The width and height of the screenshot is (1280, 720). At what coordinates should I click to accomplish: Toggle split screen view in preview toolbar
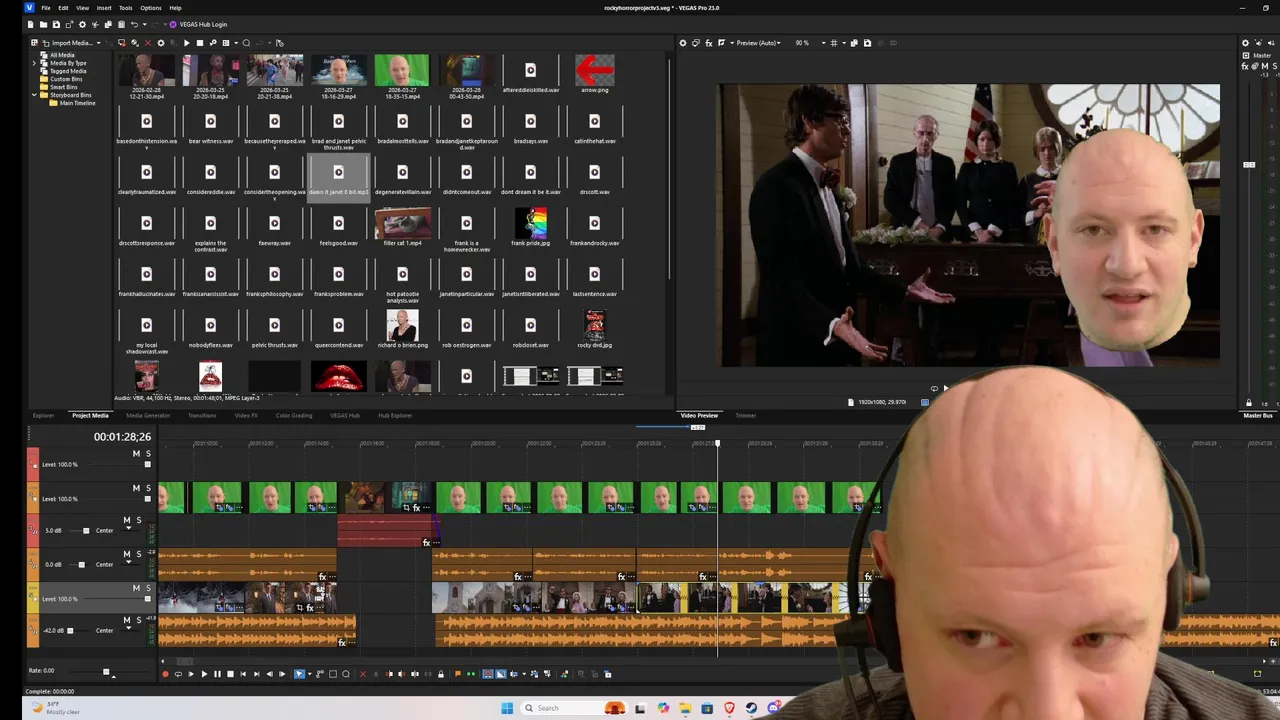[722, 43]
